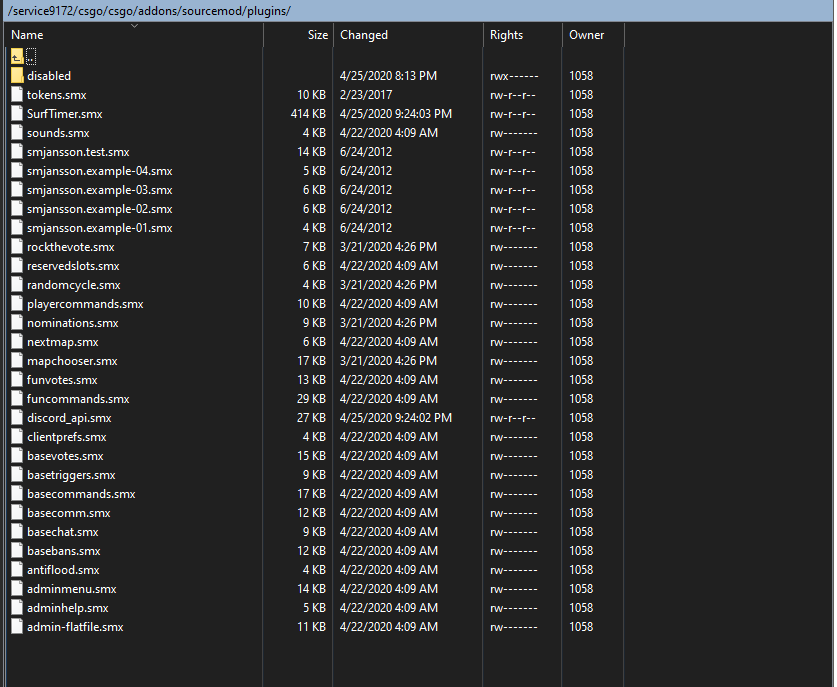Click the Rights column header
837x687 pixels.
coord(505,34)
